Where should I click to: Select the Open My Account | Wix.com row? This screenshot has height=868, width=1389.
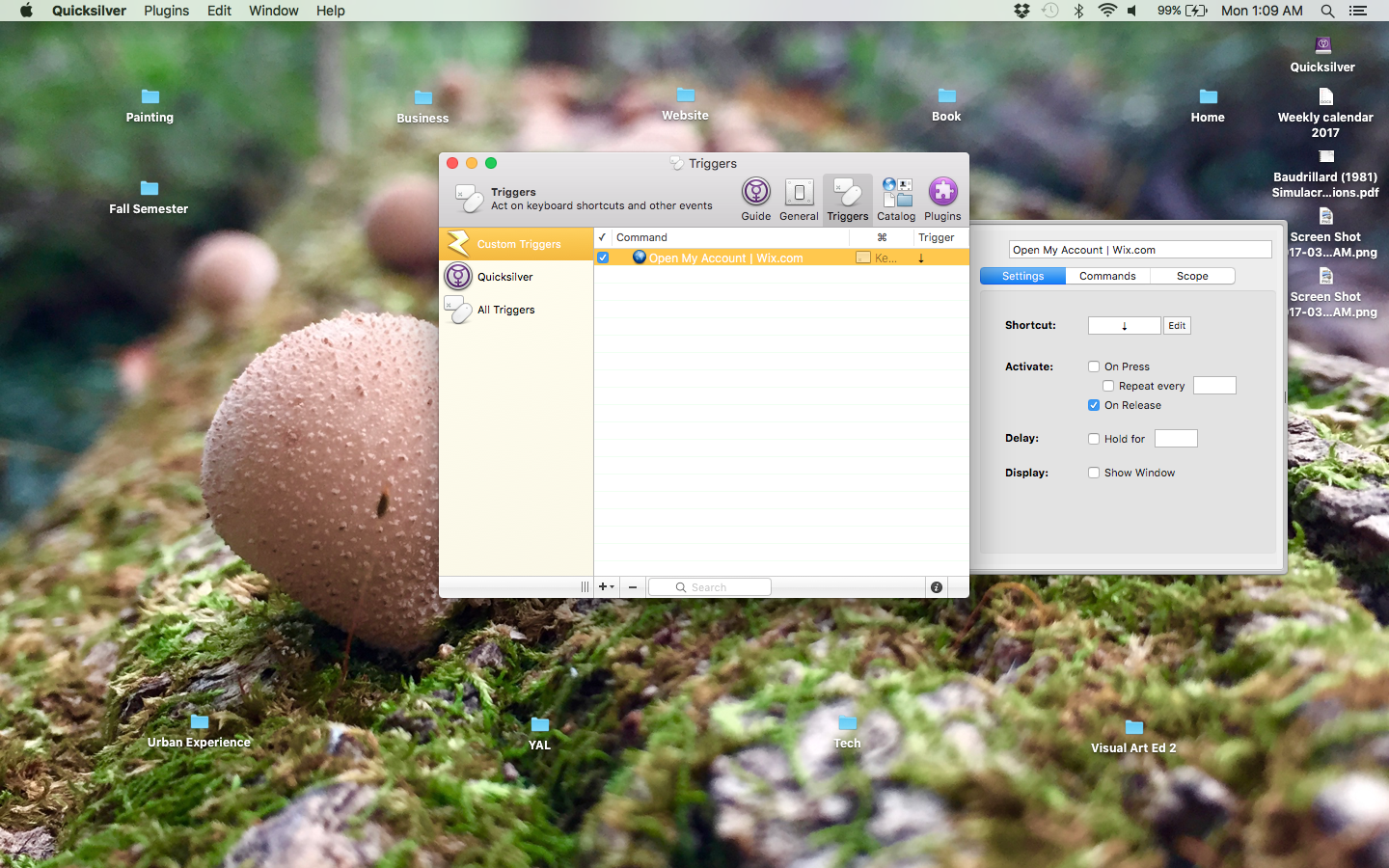781,258
